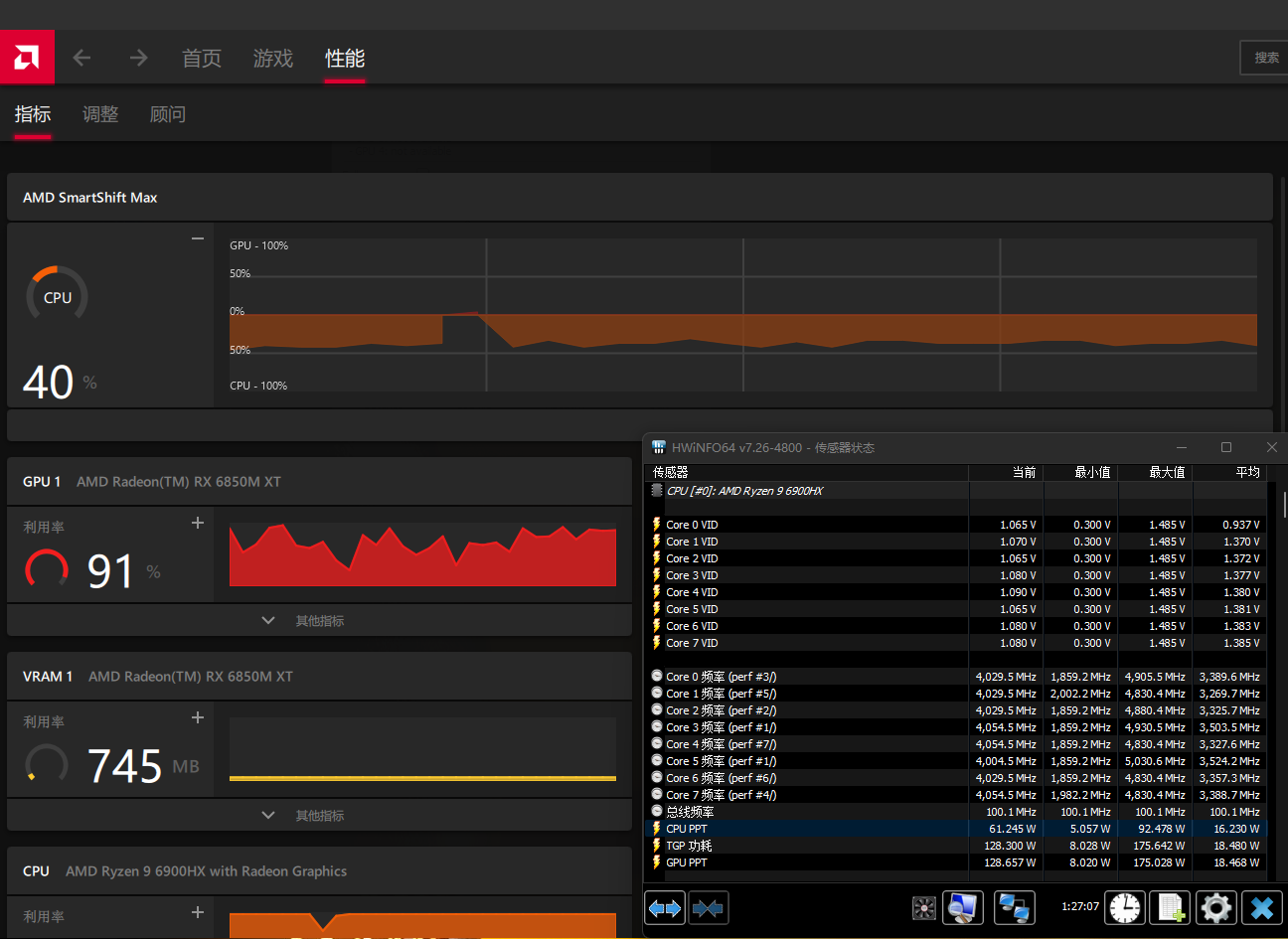Image resolution: width=1288 pixels, height=939 pixels.
Task: Click the 搜索 search field
Action: (1264, 58)
